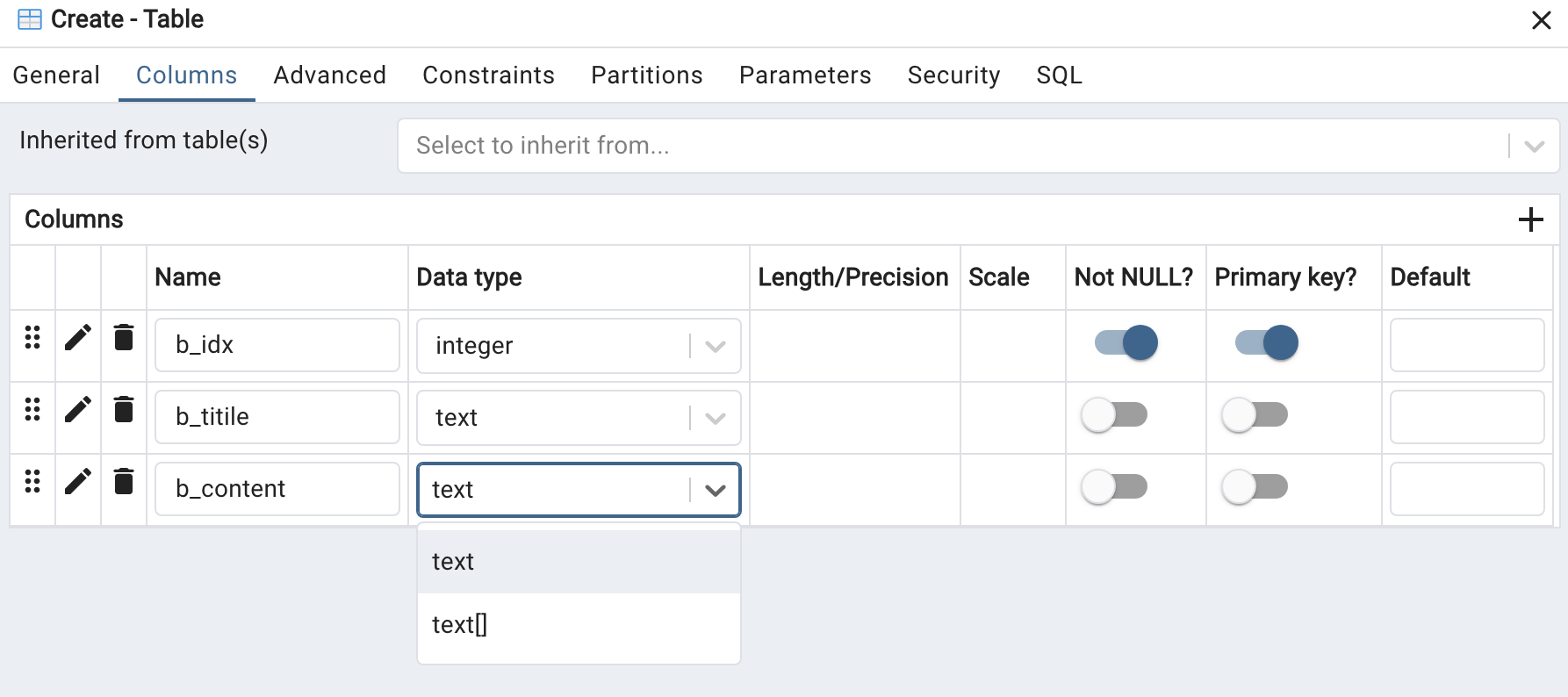
Task: Delete the b_titile column row
Action: [124, 409]
